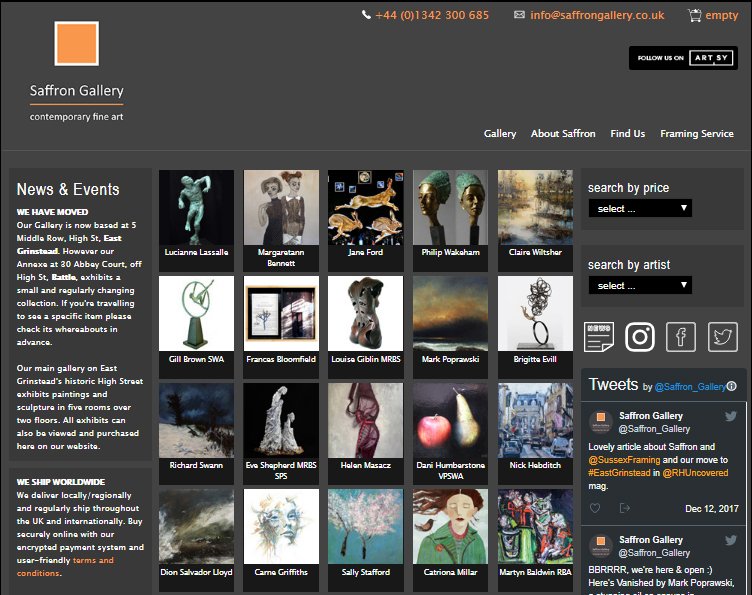Viewport: 752px width, 595px height.
Task: Click info@saffrongallery.co.uk email link
Action: (x=597, y=15)
